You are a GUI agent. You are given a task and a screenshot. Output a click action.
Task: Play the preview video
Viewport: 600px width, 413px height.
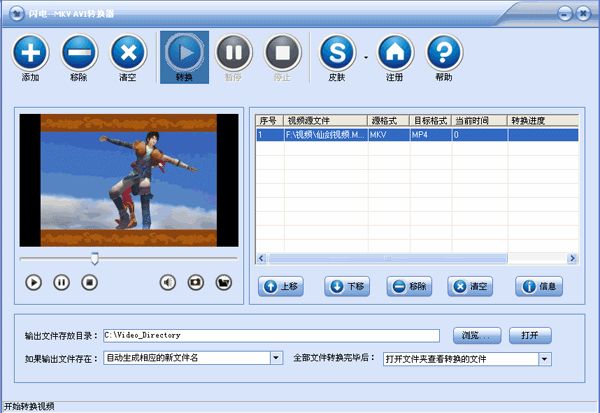[x=34, y=283]
